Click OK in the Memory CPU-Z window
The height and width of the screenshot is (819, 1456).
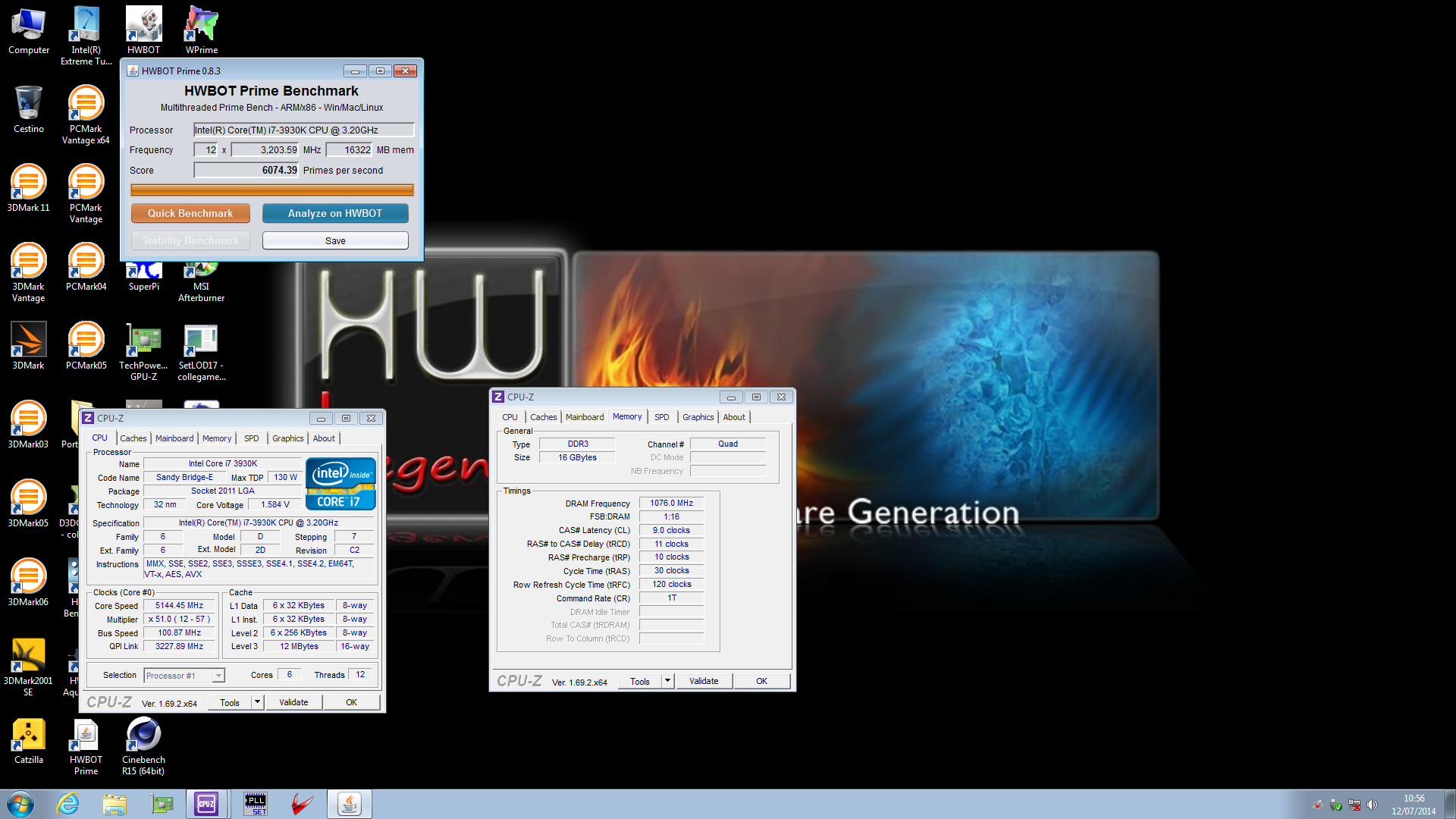pos(761,681)
